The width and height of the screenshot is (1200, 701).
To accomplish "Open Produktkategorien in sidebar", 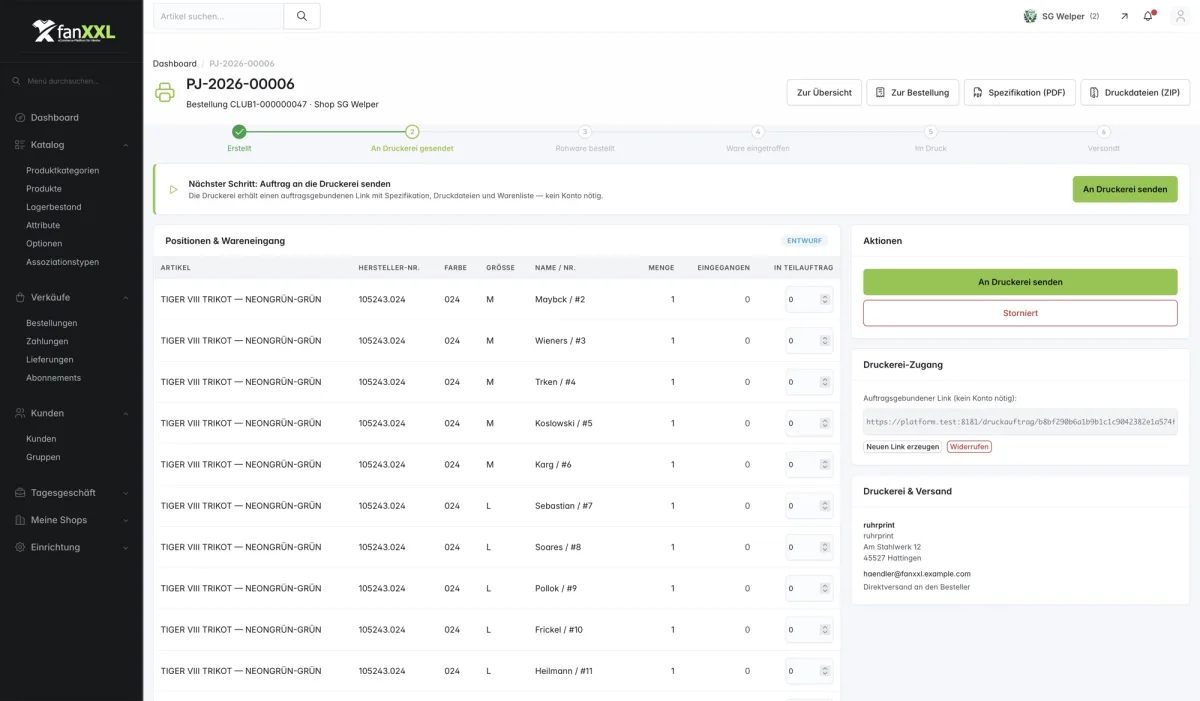I will [62, 170].
